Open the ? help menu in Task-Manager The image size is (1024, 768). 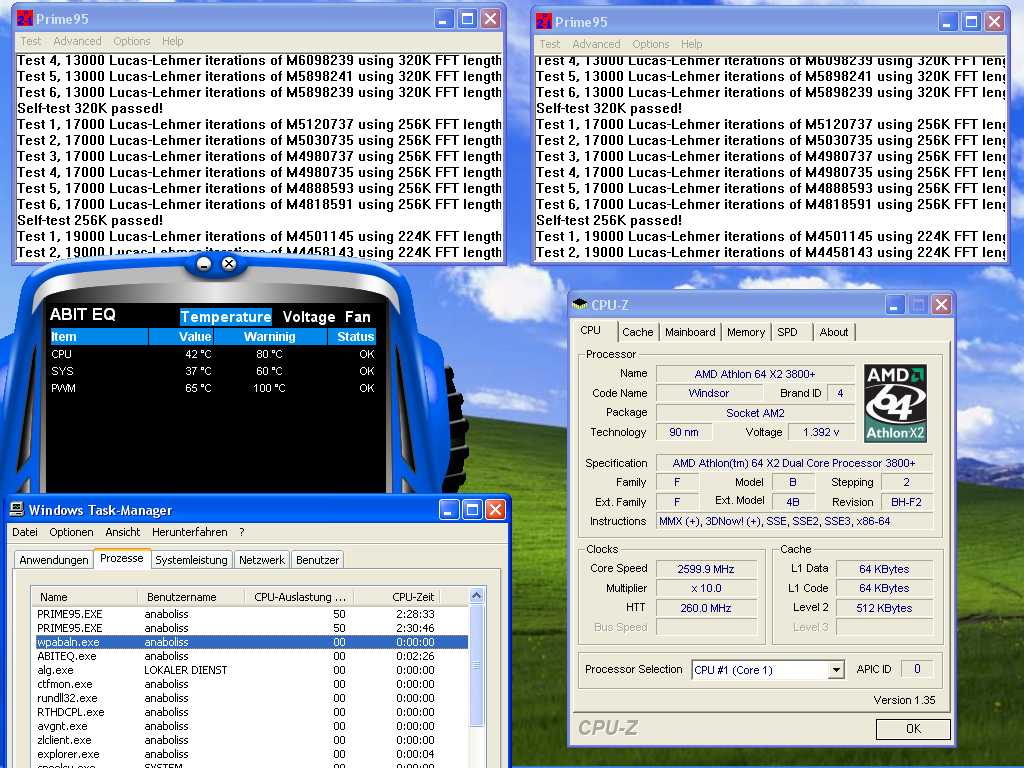pyautogui.click(x=242, y=532)
